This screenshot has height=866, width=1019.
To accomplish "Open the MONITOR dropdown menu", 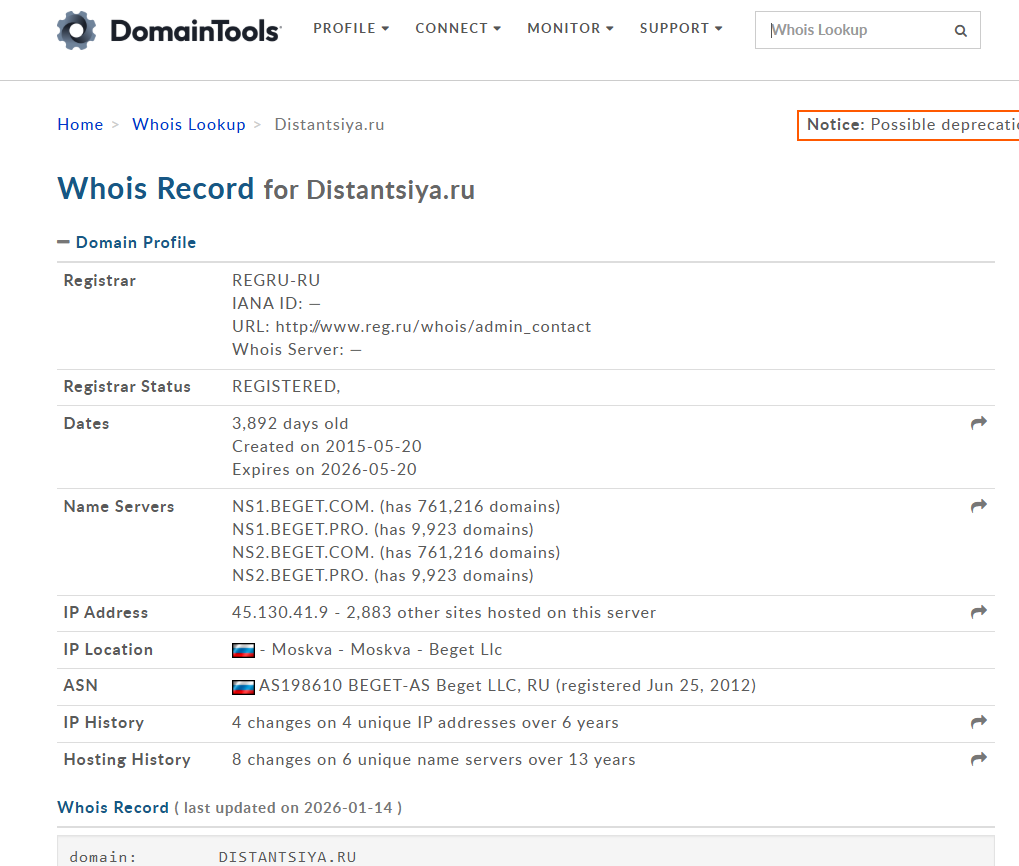I will [x=570, y=29].
